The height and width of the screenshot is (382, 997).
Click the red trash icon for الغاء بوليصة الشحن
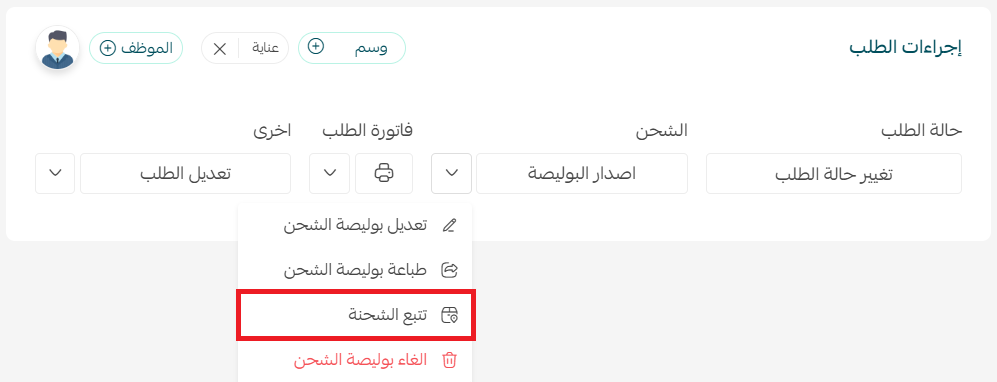click(450, 360)
